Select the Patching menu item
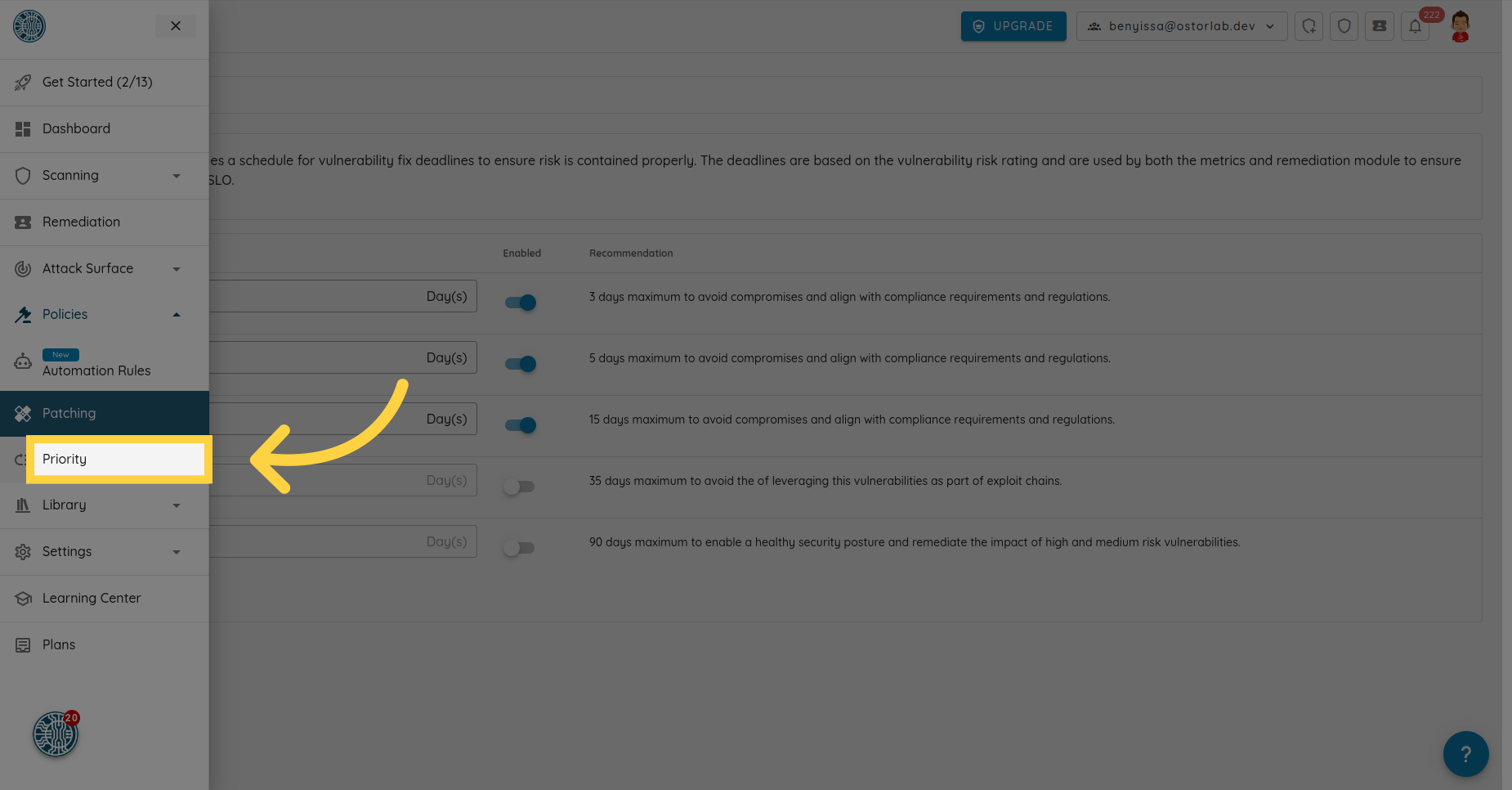Screen dimensions: 1512x790 point(105,413)
